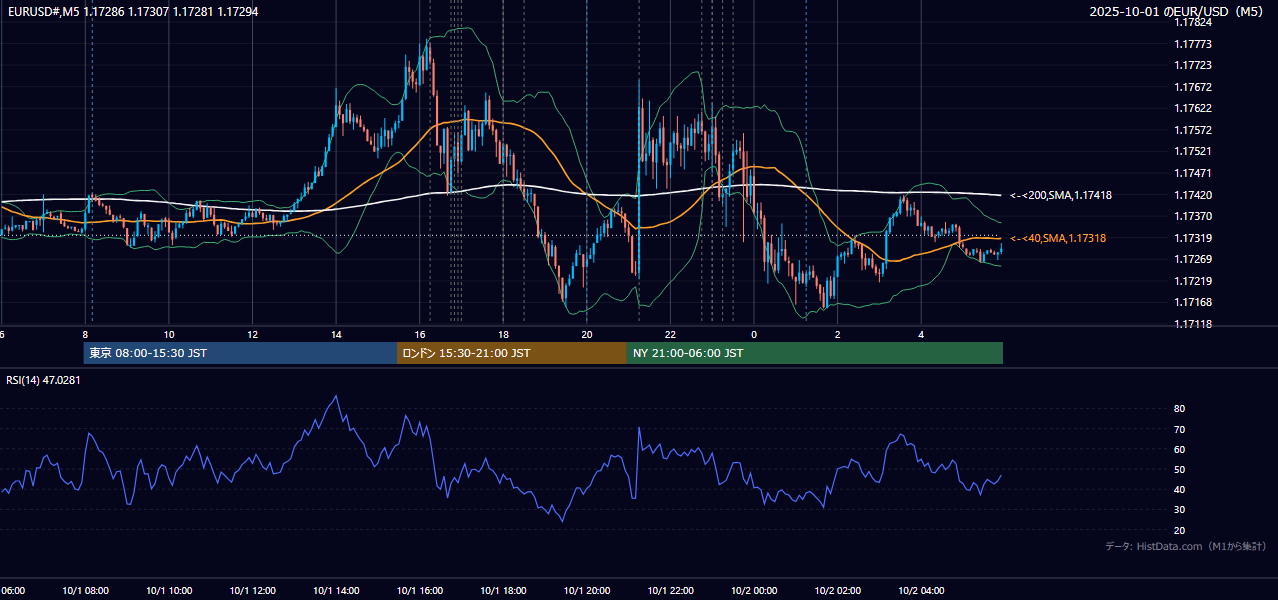Click the 200 SMA label reading 1.17418

[1061, 196]
